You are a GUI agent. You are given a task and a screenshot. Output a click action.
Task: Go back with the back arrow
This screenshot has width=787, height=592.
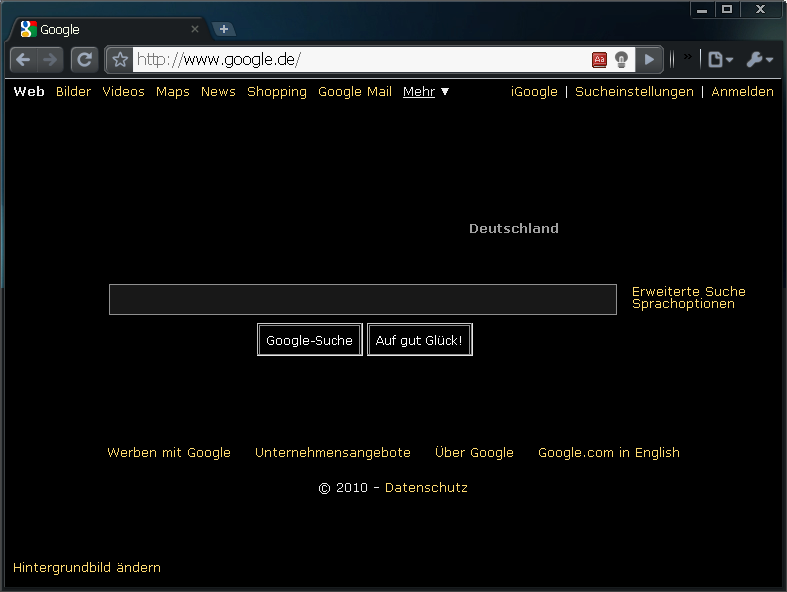pos(23,60)
